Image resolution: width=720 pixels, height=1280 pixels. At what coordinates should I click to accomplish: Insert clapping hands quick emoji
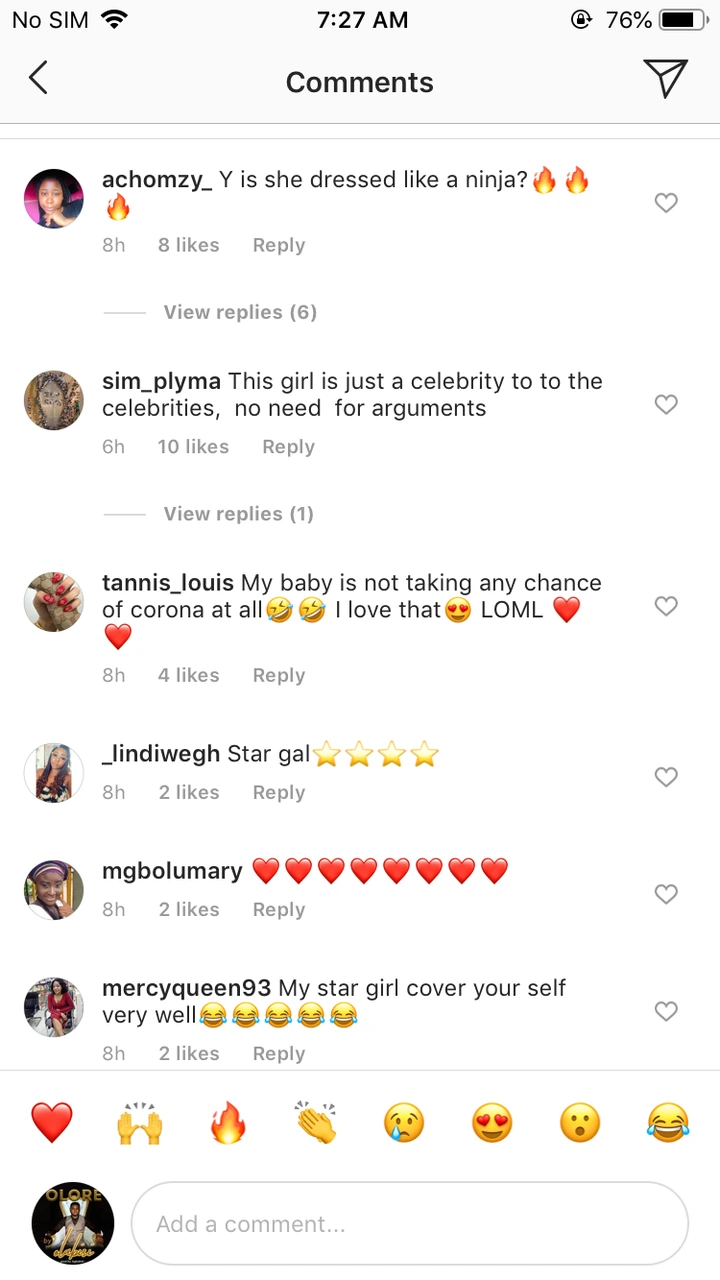tap(315, 1123)
